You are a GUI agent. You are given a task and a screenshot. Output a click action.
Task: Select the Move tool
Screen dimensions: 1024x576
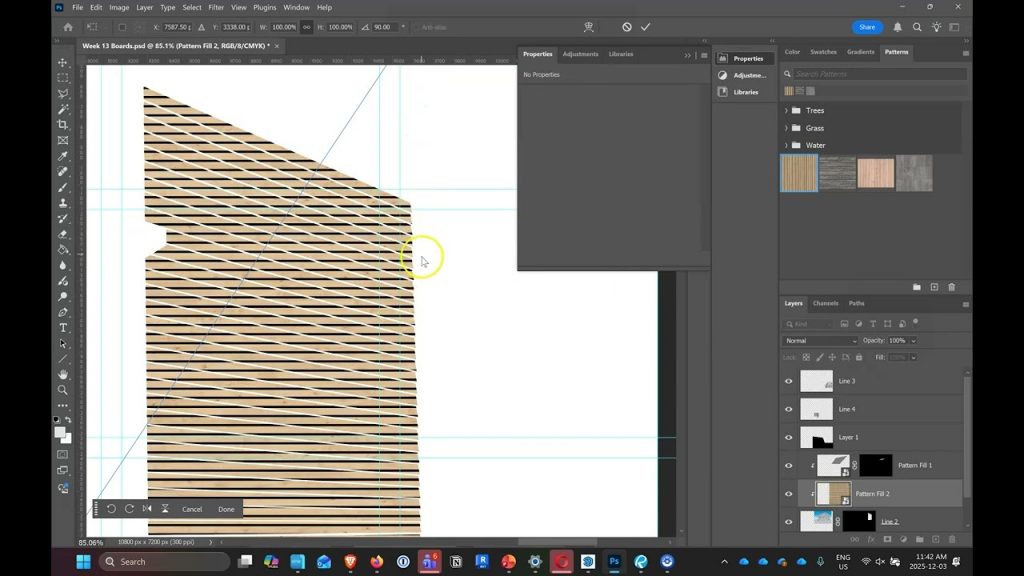(x=63, y=62)
